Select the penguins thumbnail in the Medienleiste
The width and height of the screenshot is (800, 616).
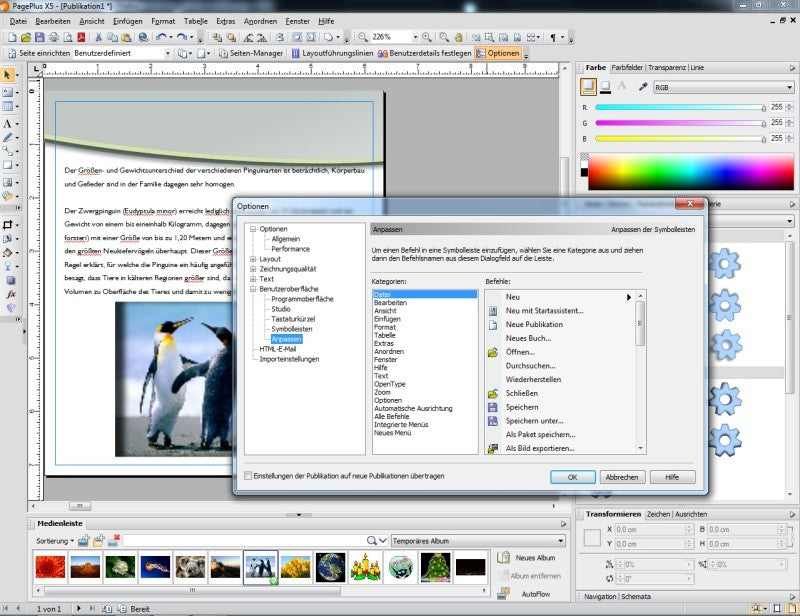tap(261, 567)
